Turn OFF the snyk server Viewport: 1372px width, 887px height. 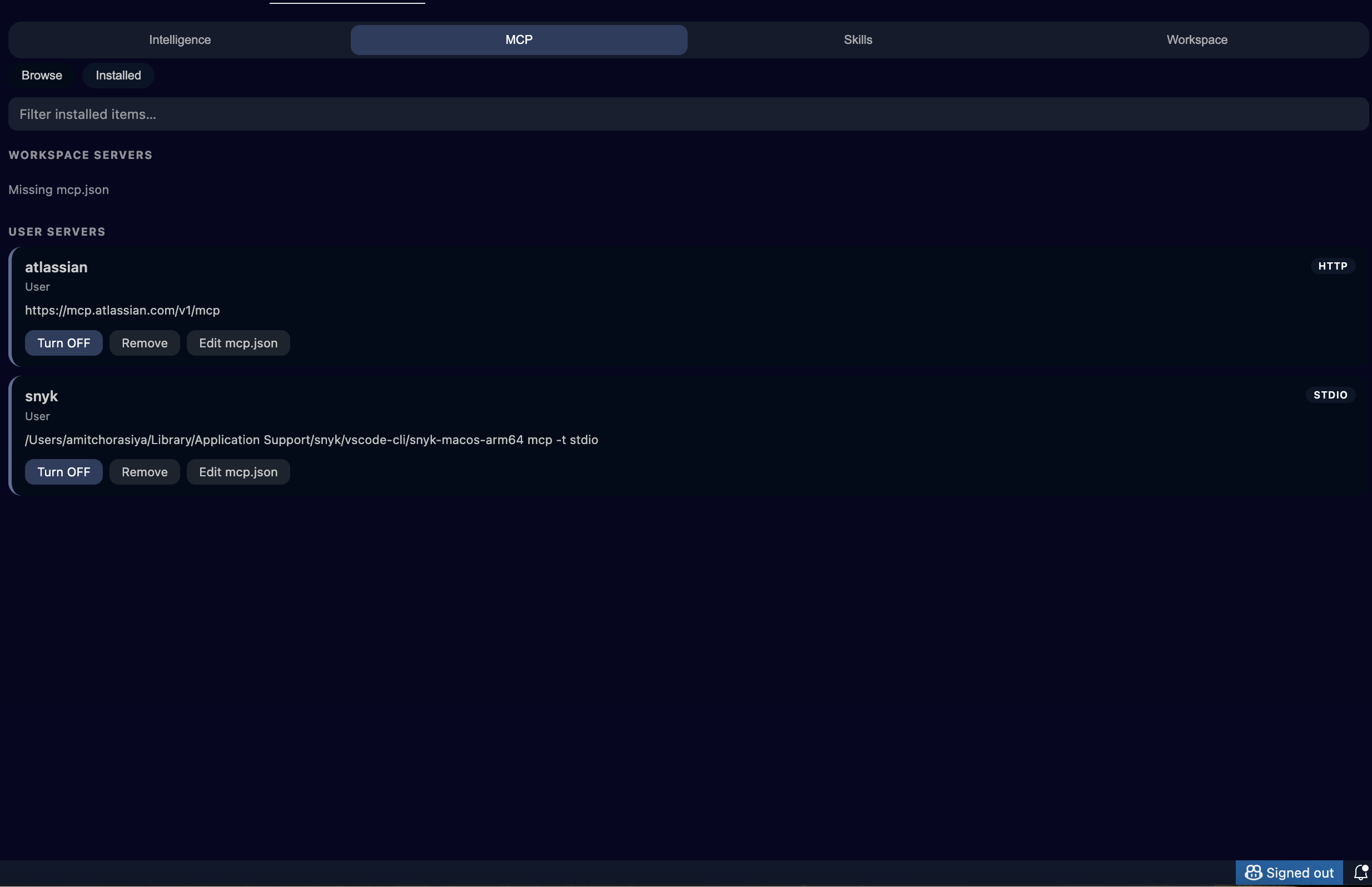[63, 472]
